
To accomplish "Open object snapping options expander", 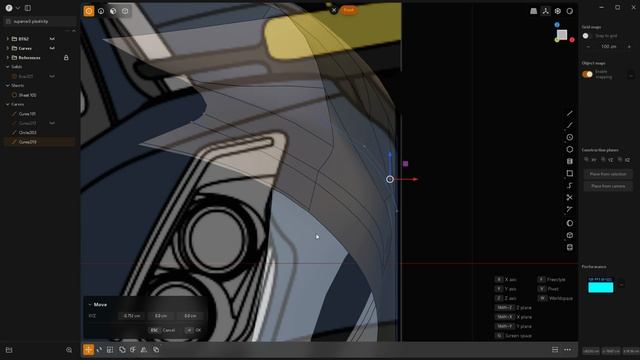I will [631, 76].
